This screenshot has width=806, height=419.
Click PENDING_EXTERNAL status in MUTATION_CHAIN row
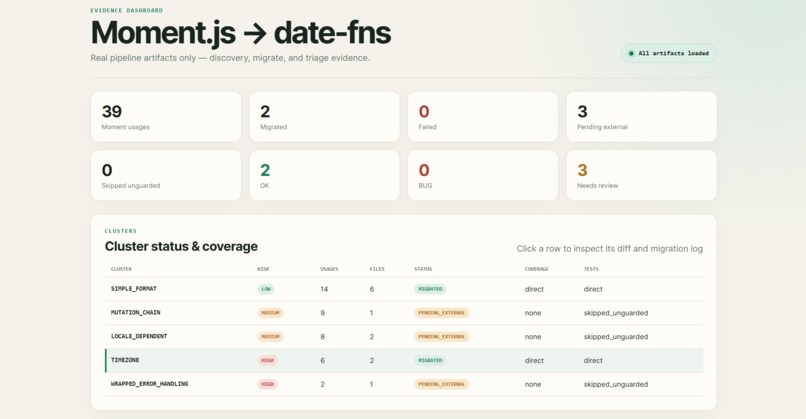442,313
